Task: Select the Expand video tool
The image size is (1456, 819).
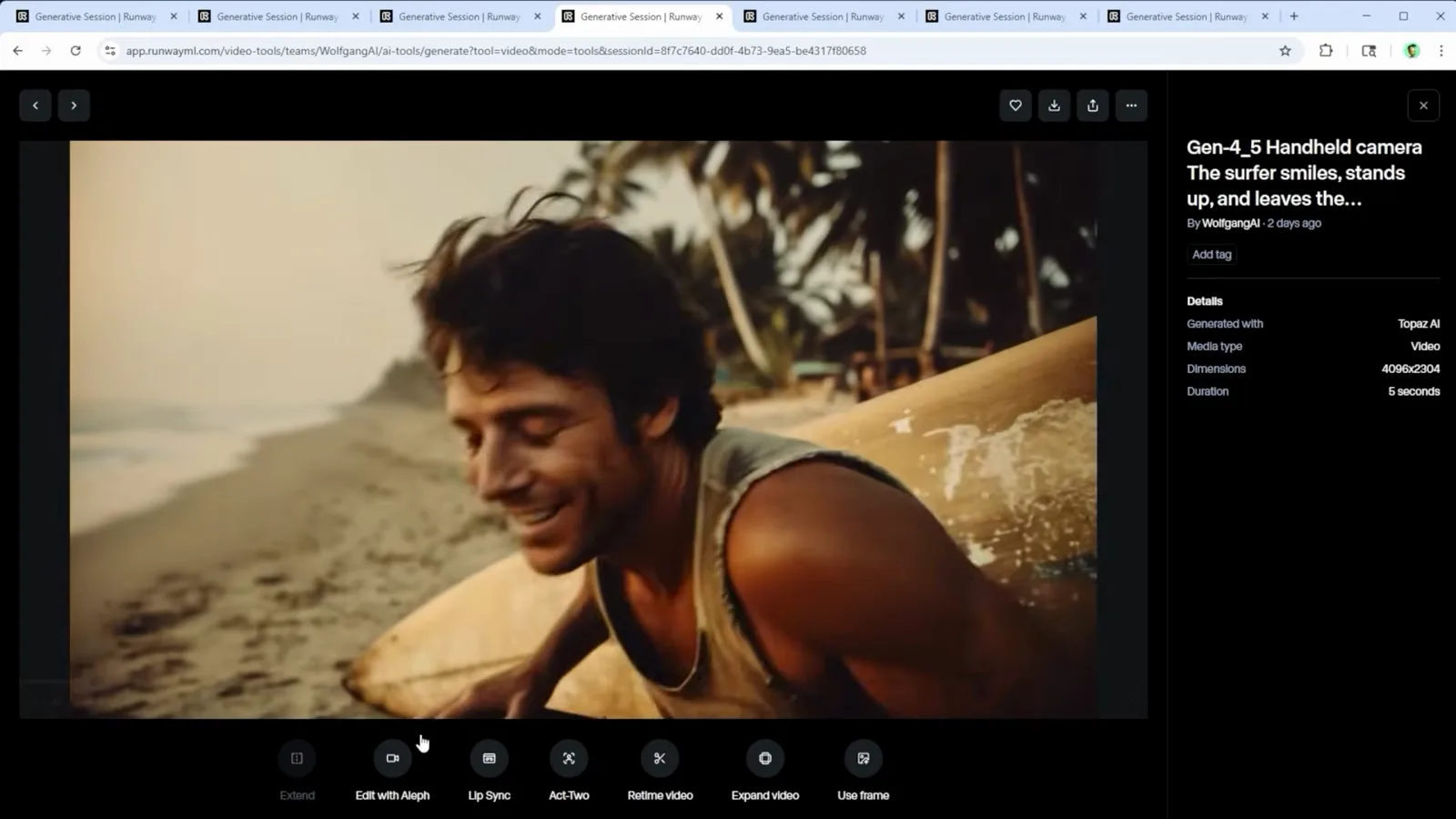Action: (x=765, y=758)
